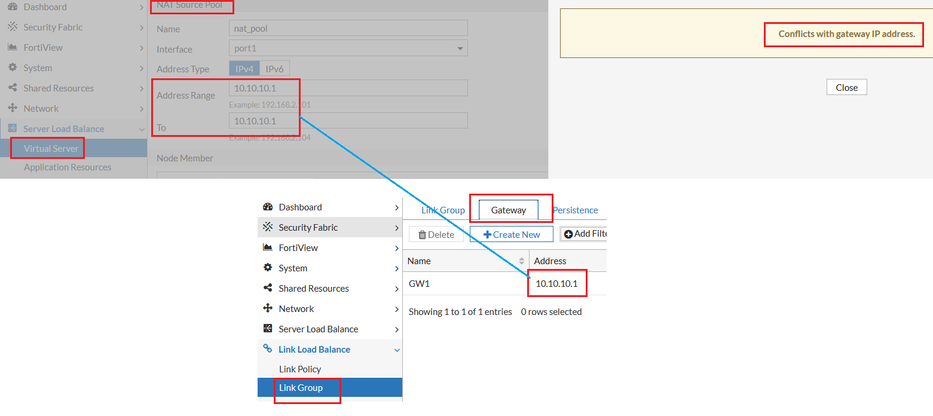The height and width of the screenshot is (416, 933).
Task: Switch to the Link Group tab
Action: 443,210
